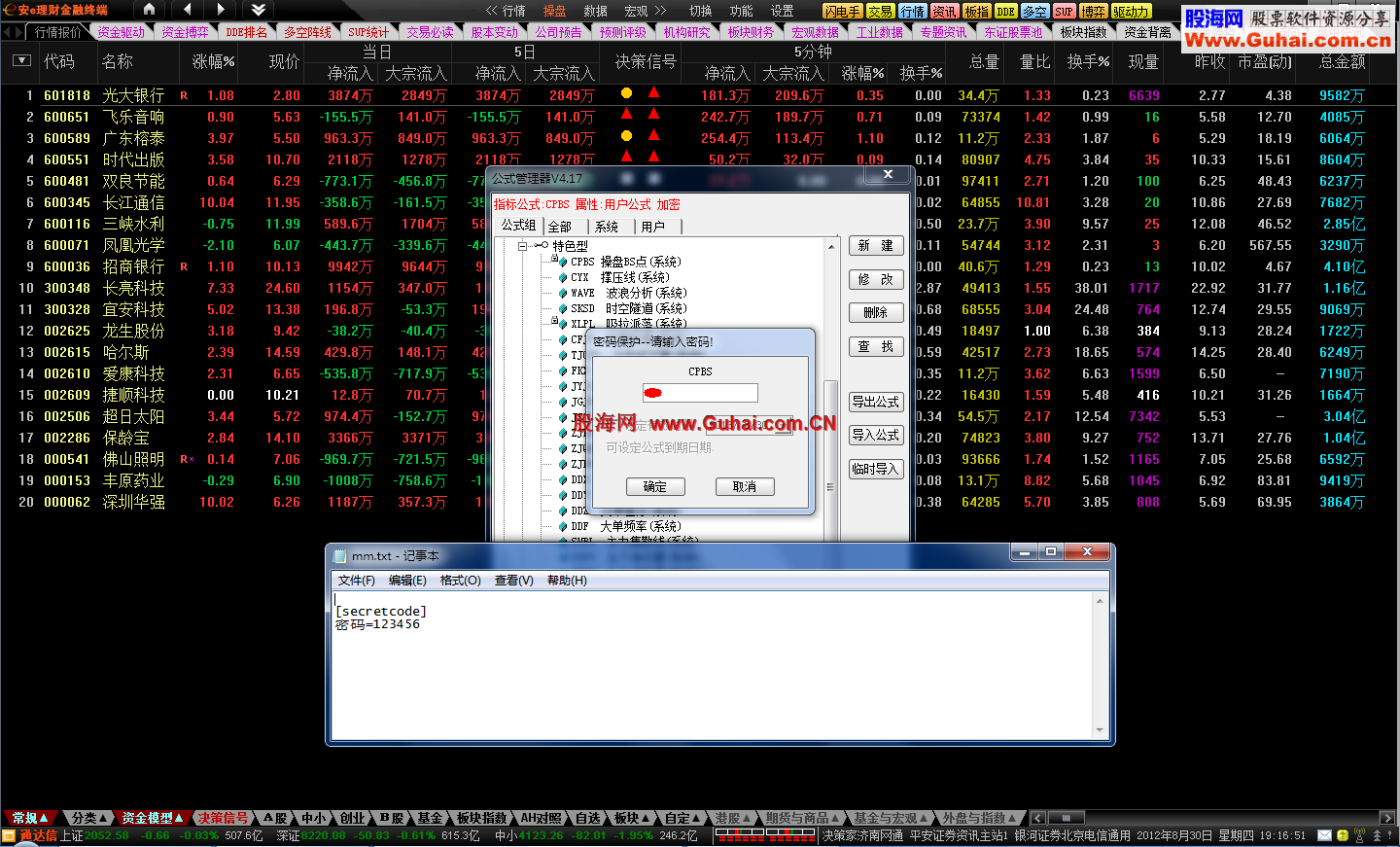Click the R marker beside 招商银行
Viewport: 1400px width, 847px height.
tap(184, 266)
